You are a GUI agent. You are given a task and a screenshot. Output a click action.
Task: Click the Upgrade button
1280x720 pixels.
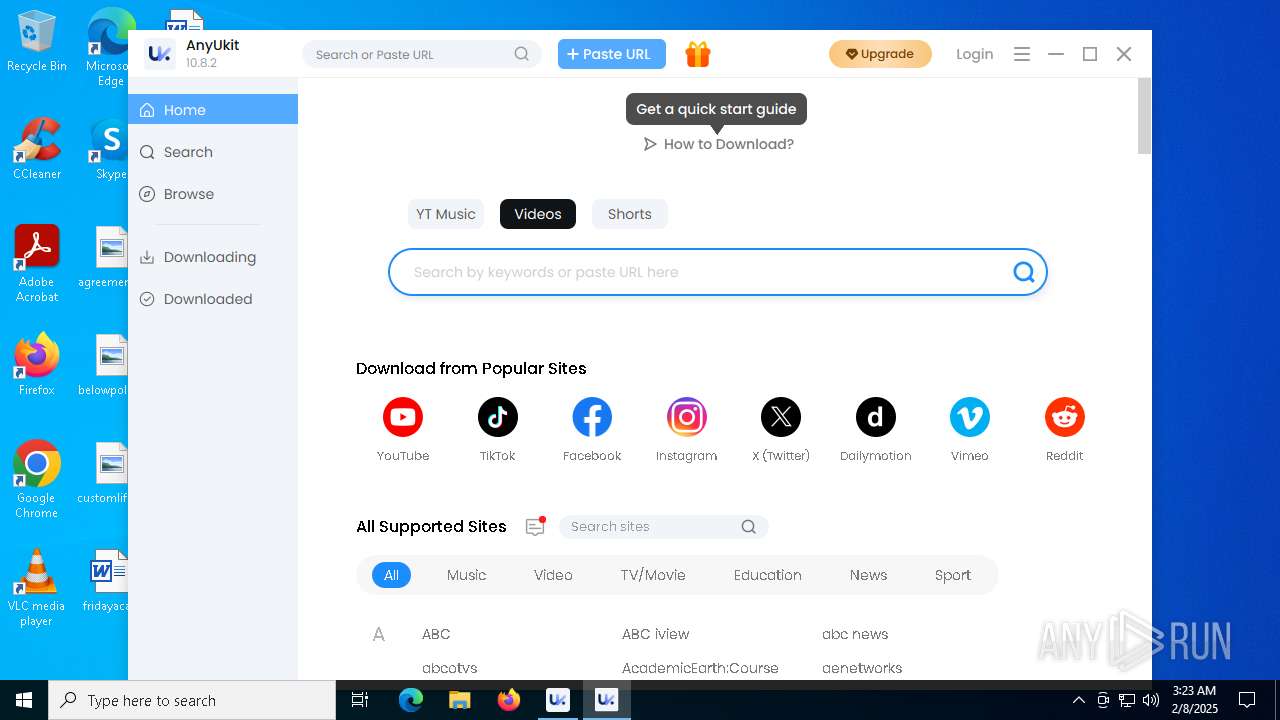(880, 54)
